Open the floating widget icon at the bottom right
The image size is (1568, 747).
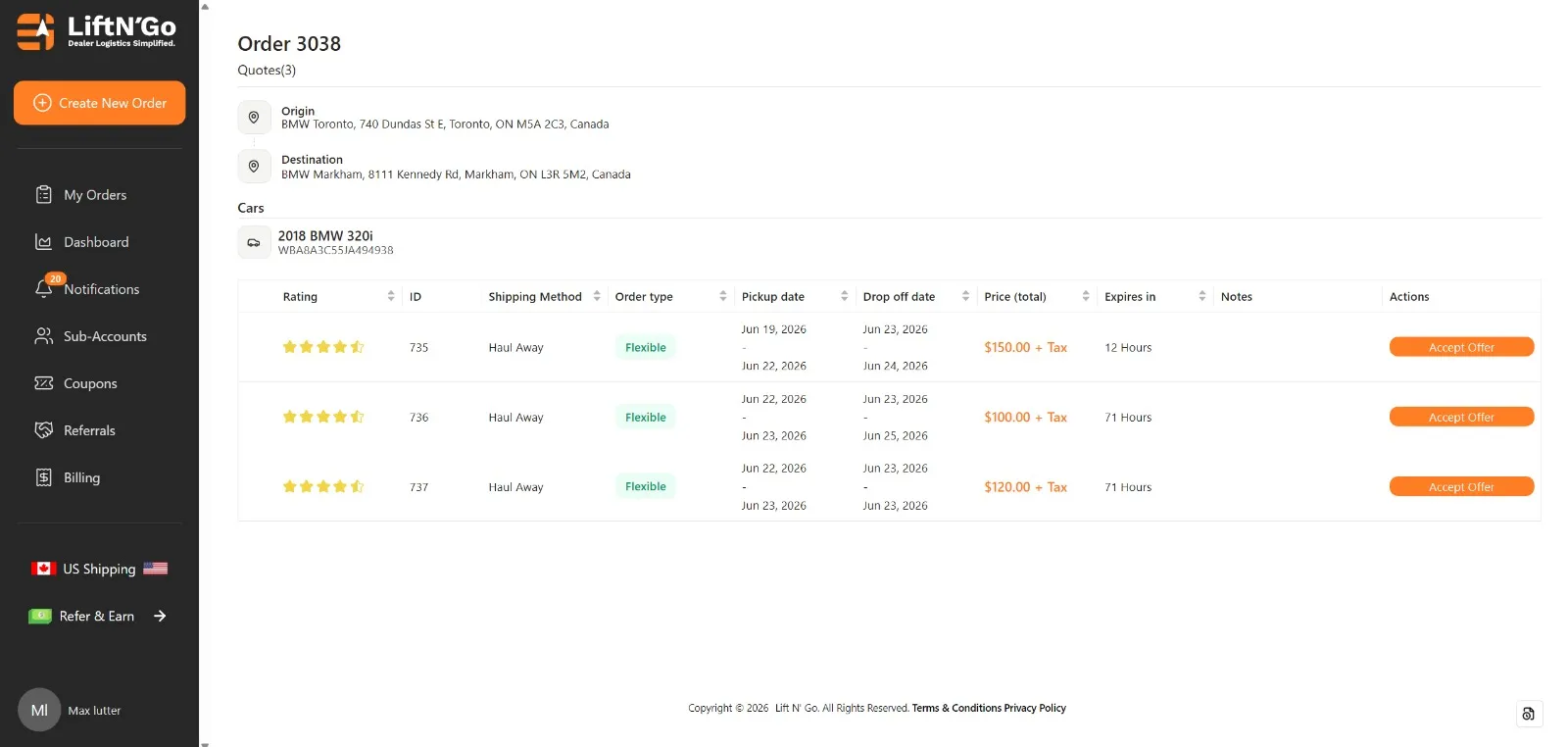click(1529, 714)
